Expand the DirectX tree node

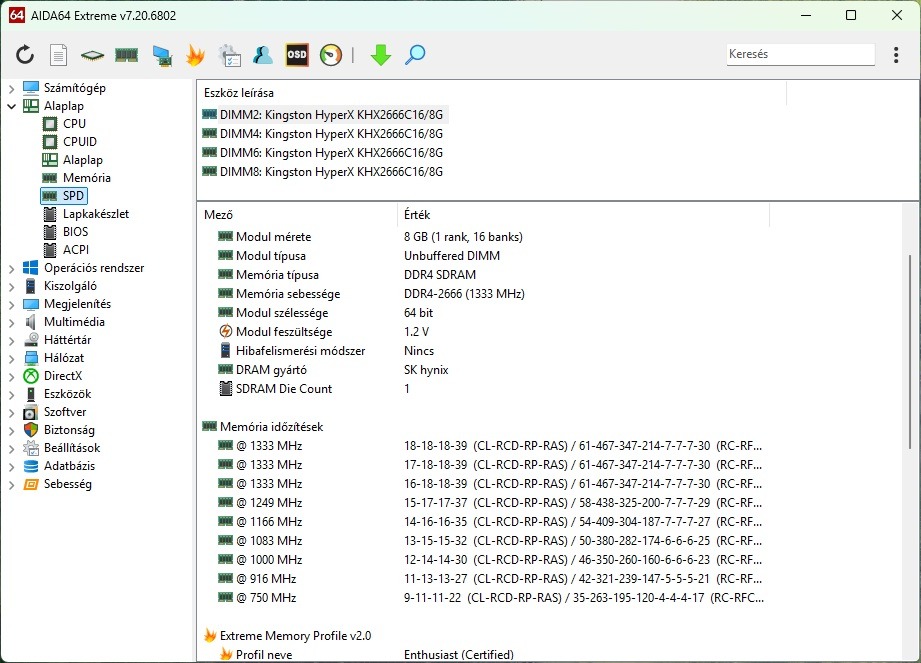coord(11,376)
